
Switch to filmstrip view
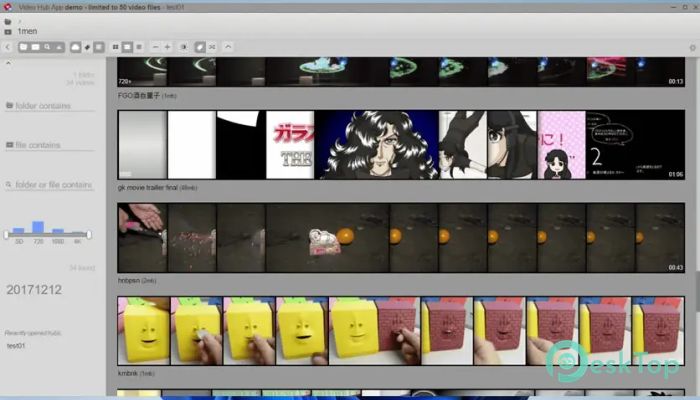pyautogui.click(x=127, y=47)
